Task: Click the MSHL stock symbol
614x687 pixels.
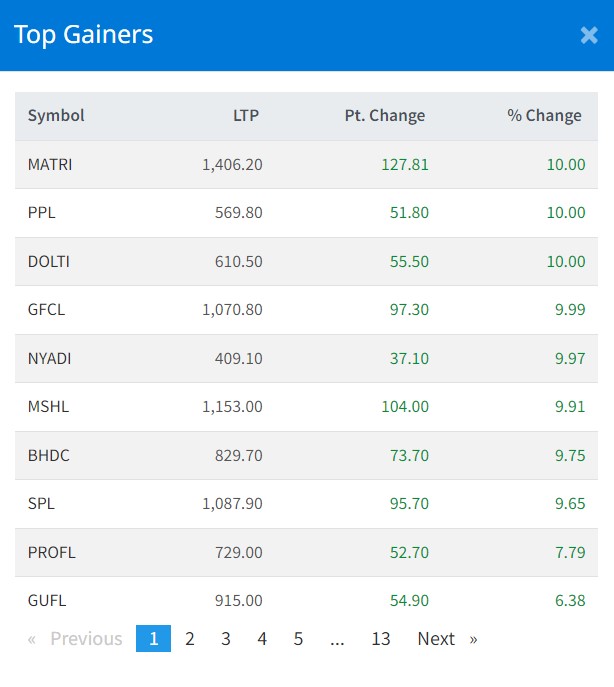Action: 46,406
